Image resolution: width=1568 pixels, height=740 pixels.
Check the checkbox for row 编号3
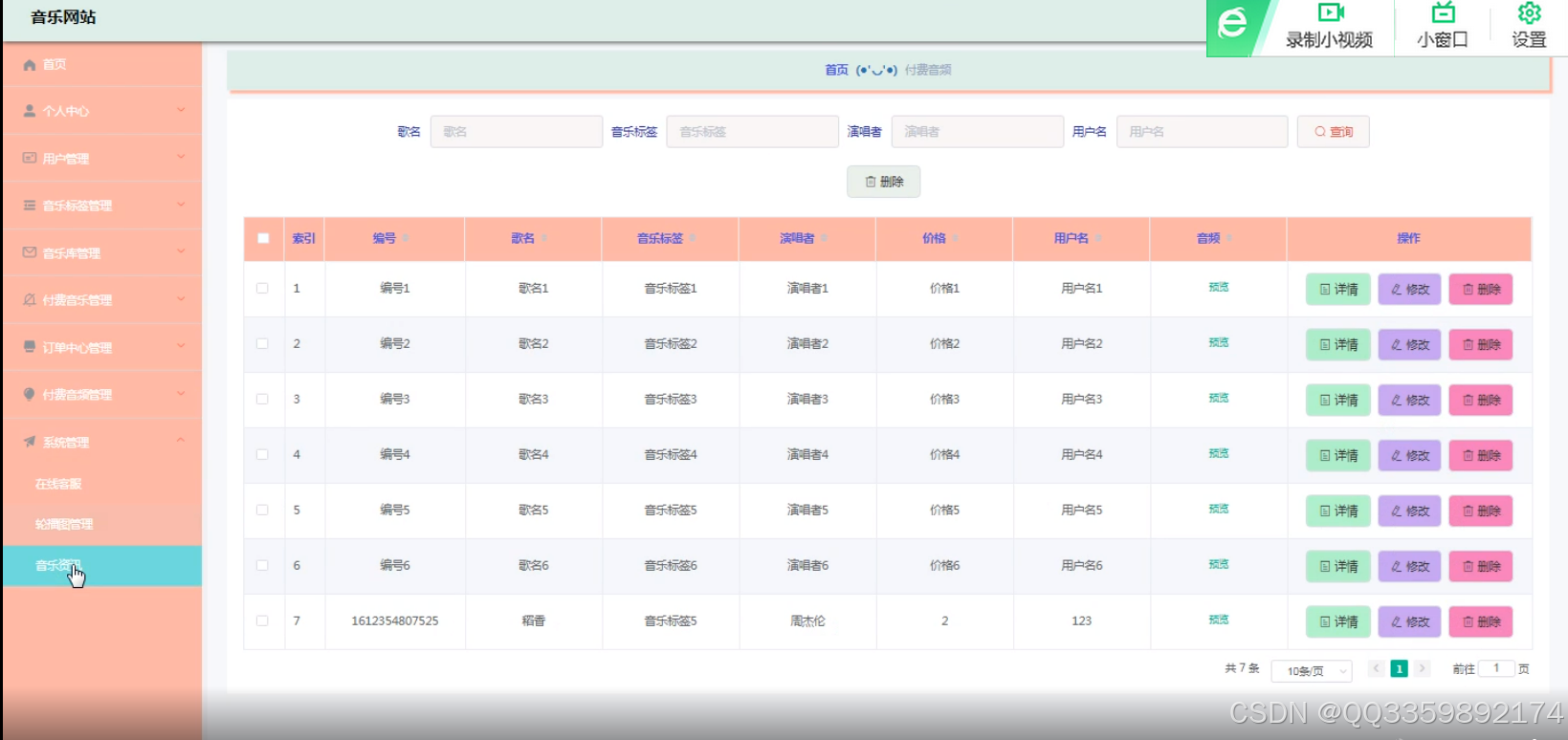[262, 399]
